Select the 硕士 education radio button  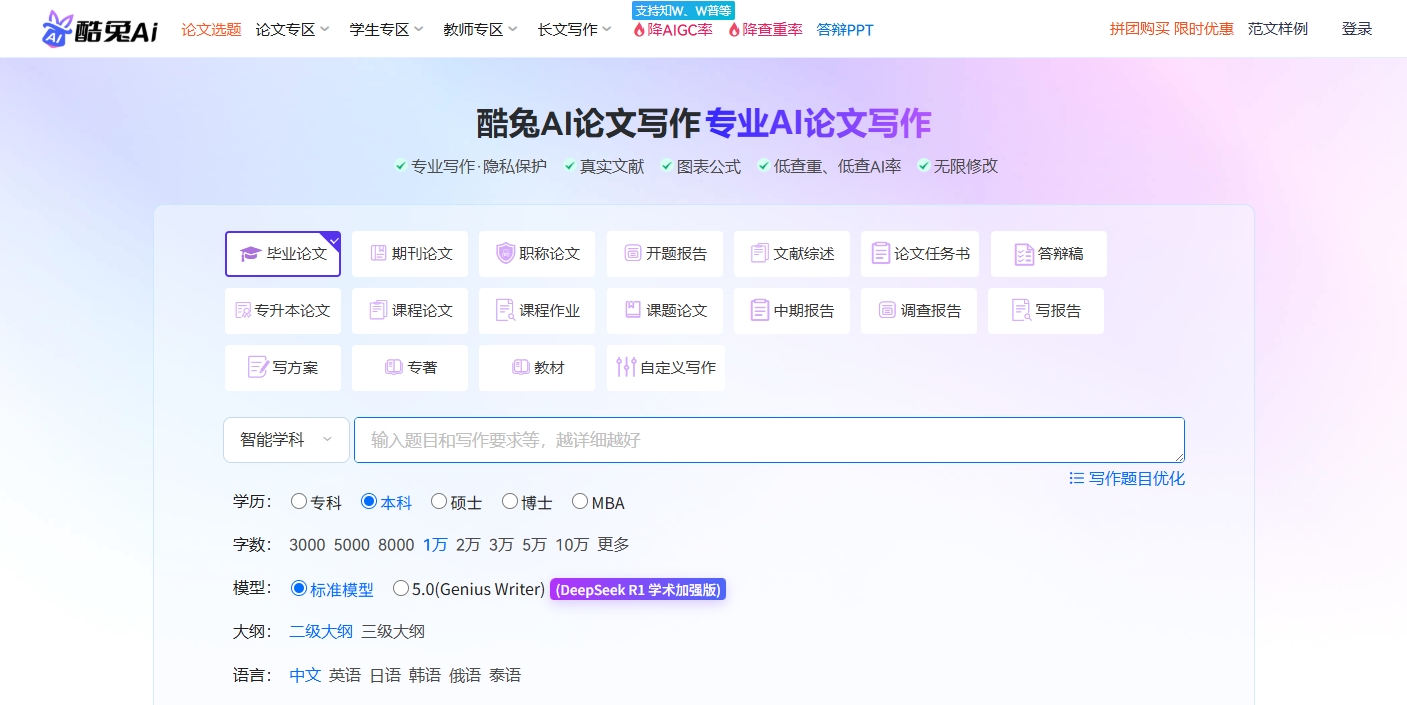pos(439,501)
